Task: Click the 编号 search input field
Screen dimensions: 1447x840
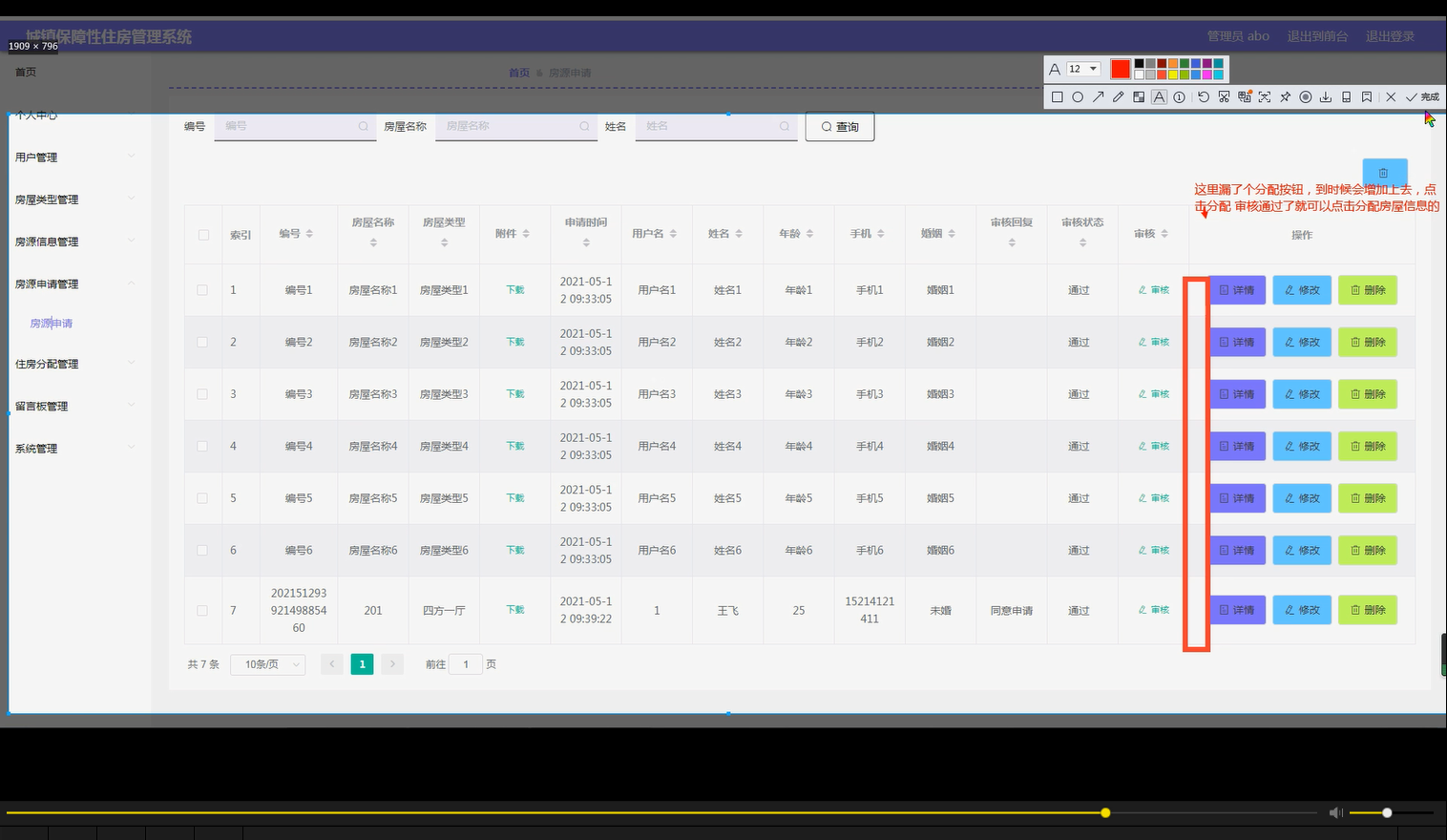Action: pyautogui.click(x=296, y=126)
